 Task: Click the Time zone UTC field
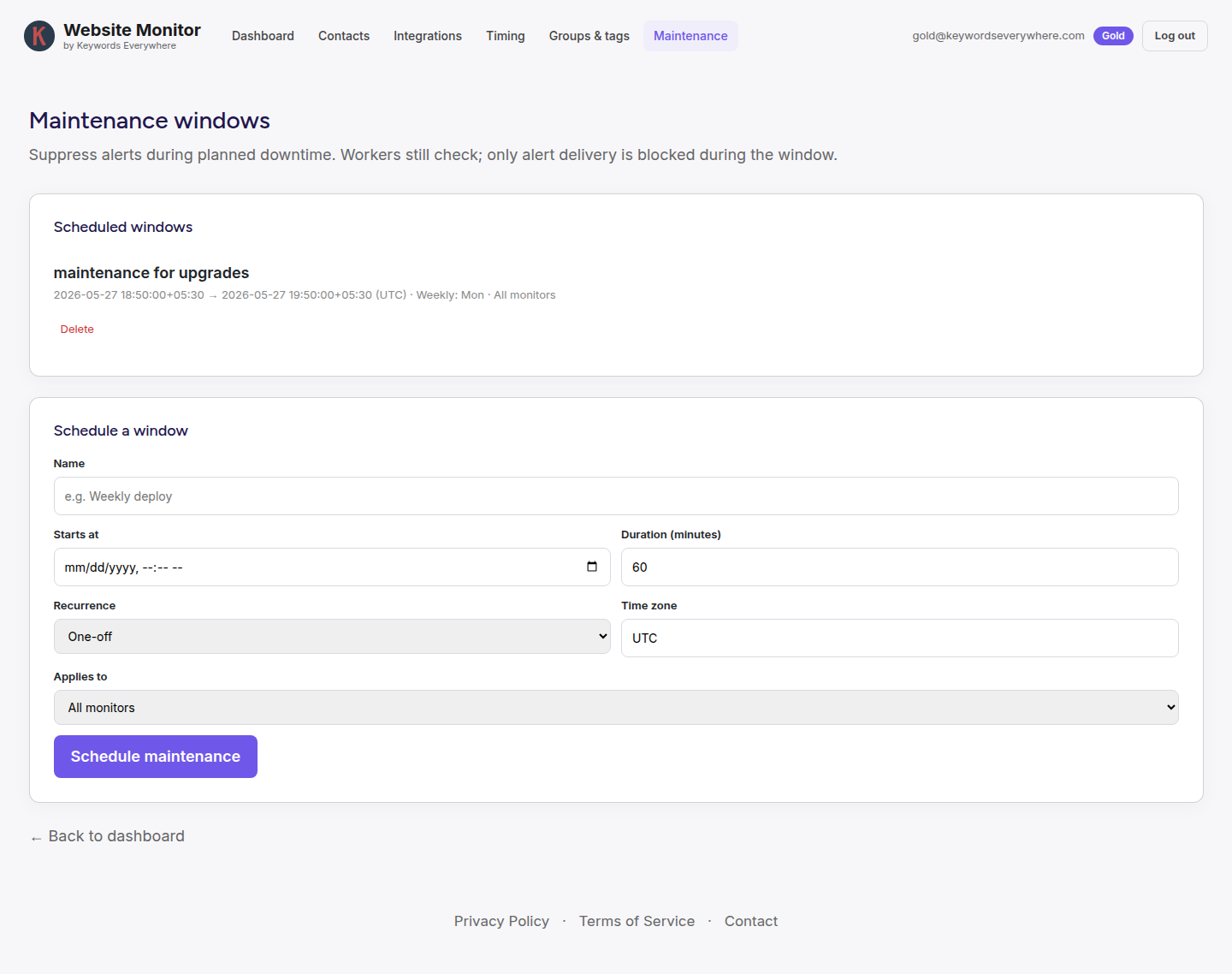tap(900, 638)
